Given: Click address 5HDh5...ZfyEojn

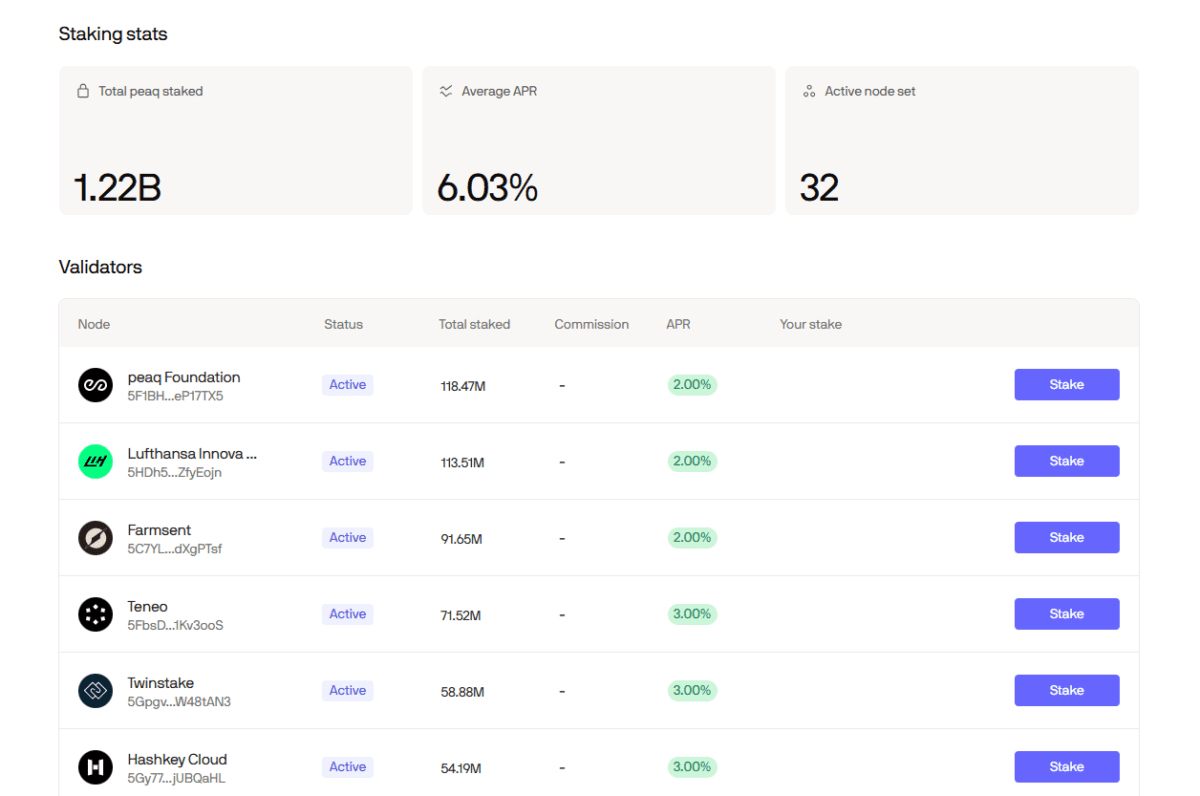Looking at the screenshot, I should 175,472.
